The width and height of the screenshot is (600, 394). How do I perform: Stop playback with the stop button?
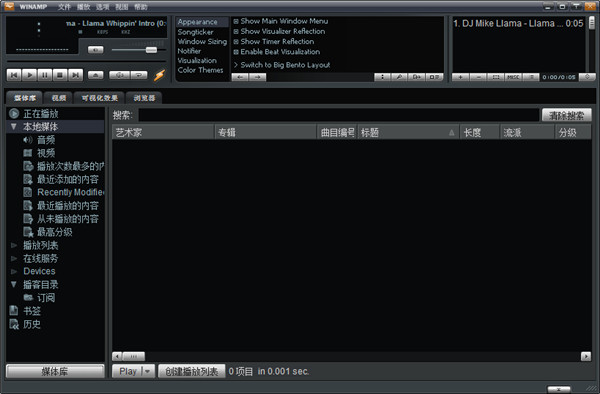[60, 75]
